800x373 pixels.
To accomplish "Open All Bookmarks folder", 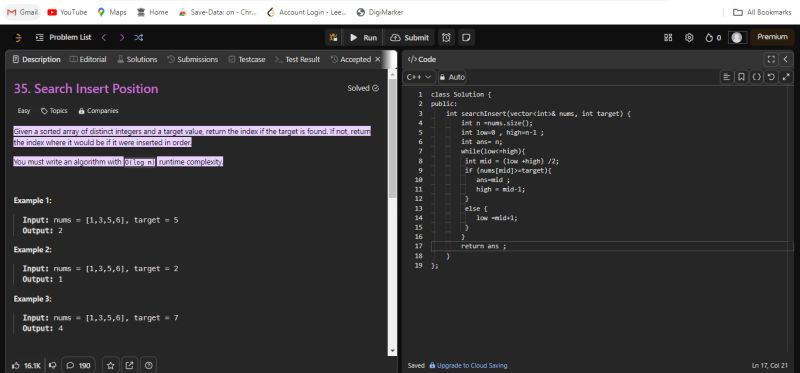I will [762, 12].
